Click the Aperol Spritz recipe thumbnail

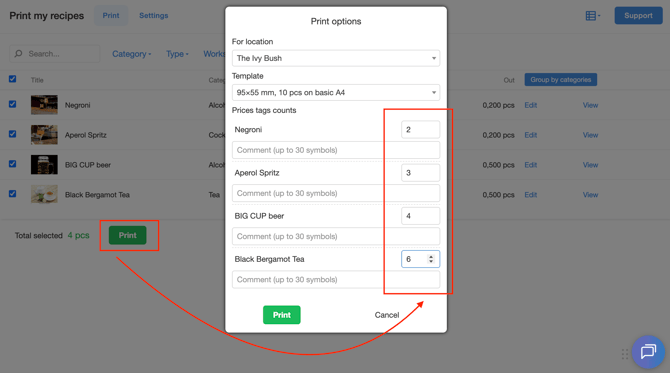(44, 135)
